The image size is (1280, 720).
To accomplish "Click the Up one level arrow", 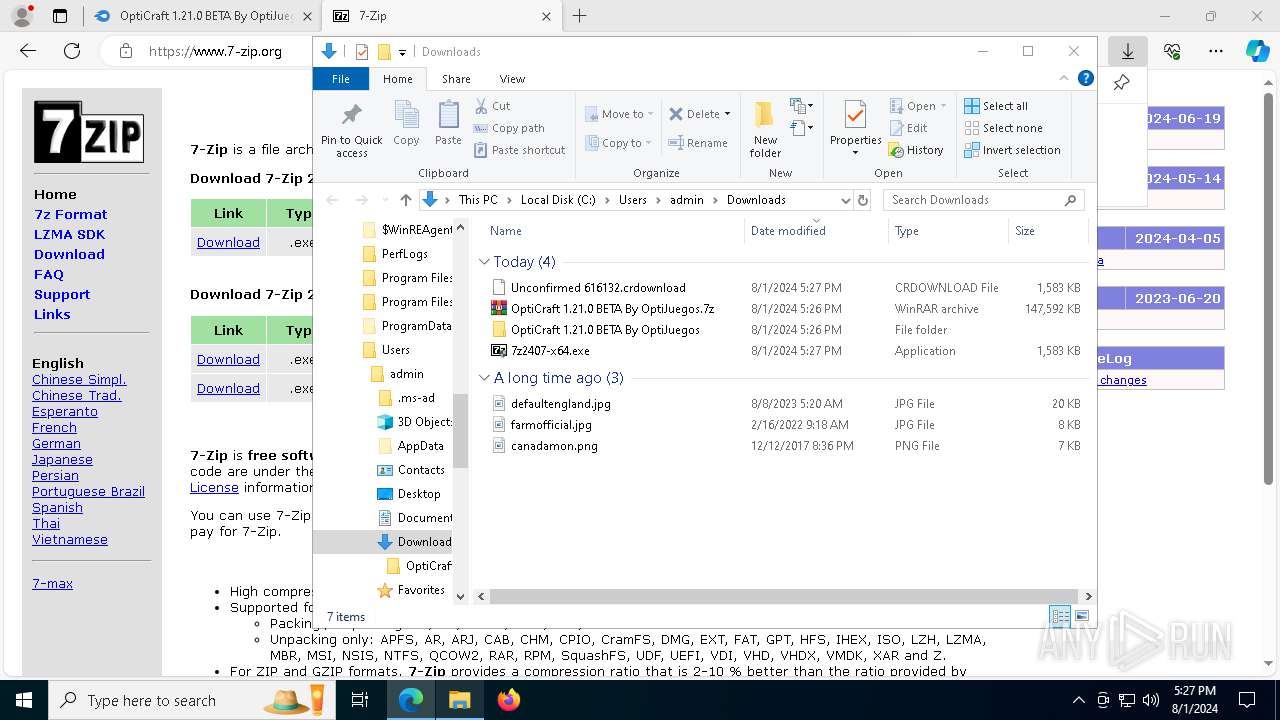I will tap(405, 200).
